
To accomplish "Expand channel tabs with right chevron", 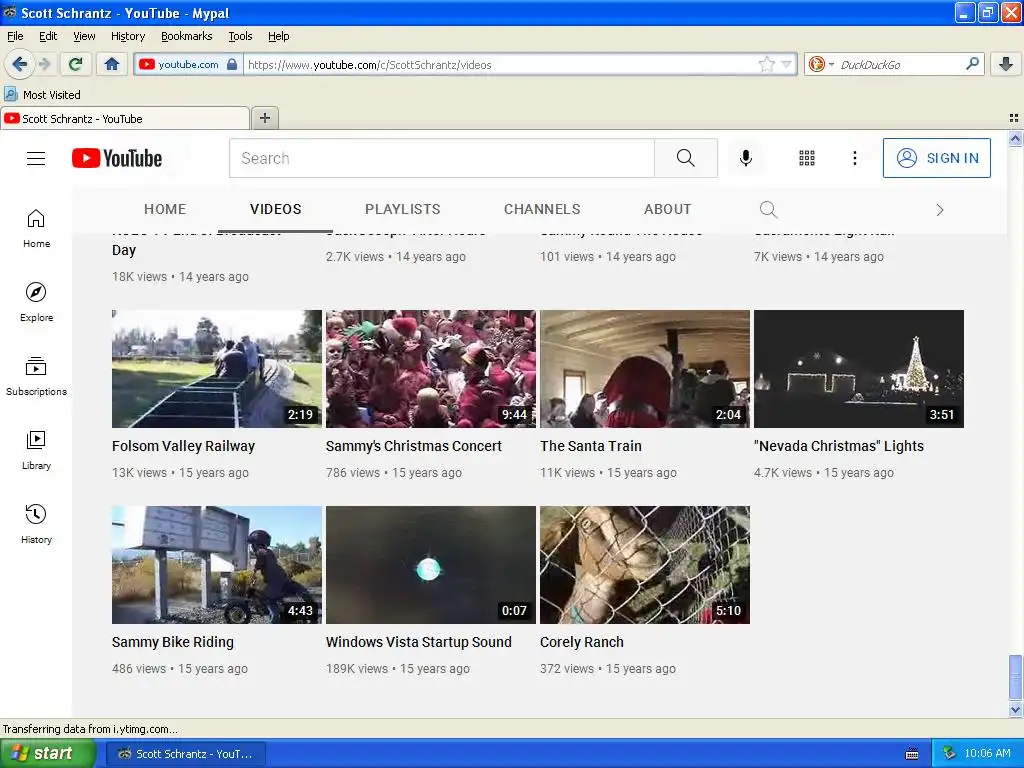I will coord(940,210).
